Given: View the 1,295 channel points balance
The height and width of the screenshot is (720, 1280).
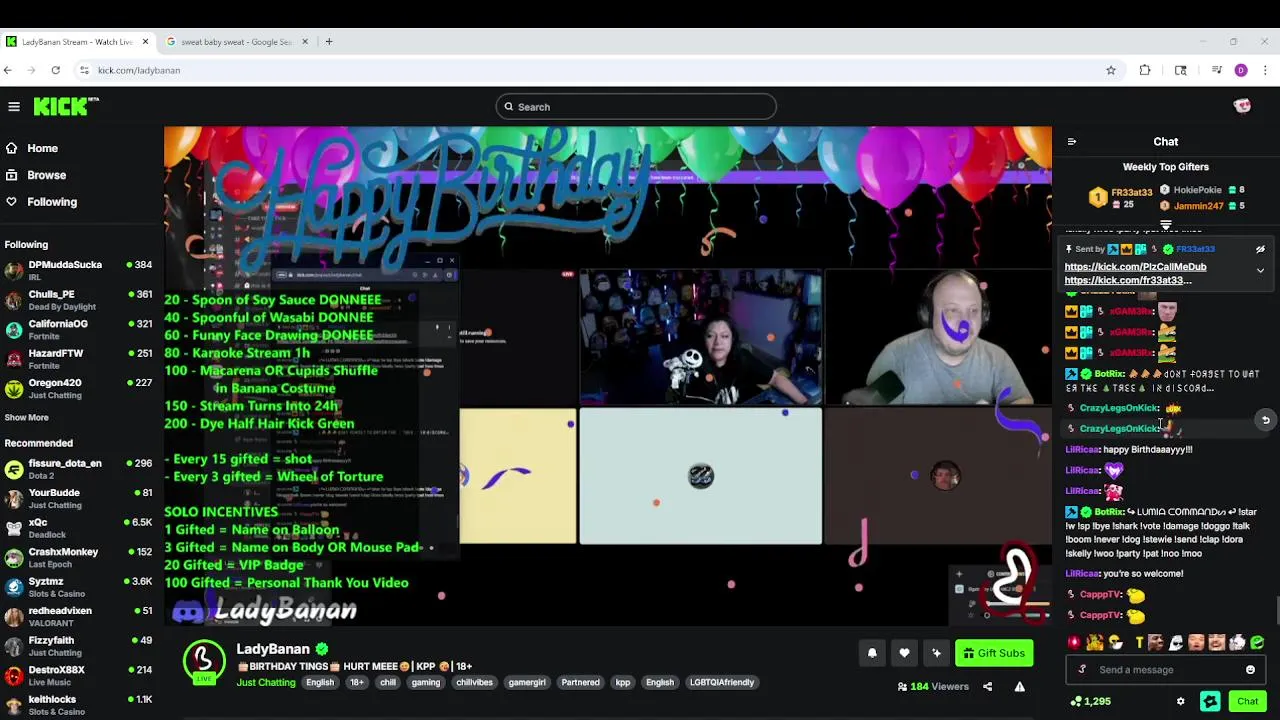Looking at the screenshot, I should 1090,701.
